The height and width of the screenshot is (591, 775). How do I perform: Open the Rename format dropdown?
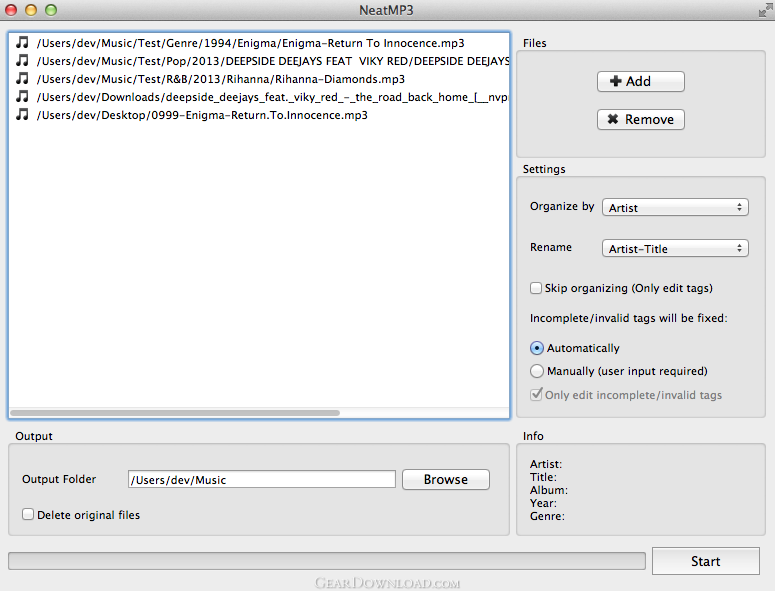675,249
